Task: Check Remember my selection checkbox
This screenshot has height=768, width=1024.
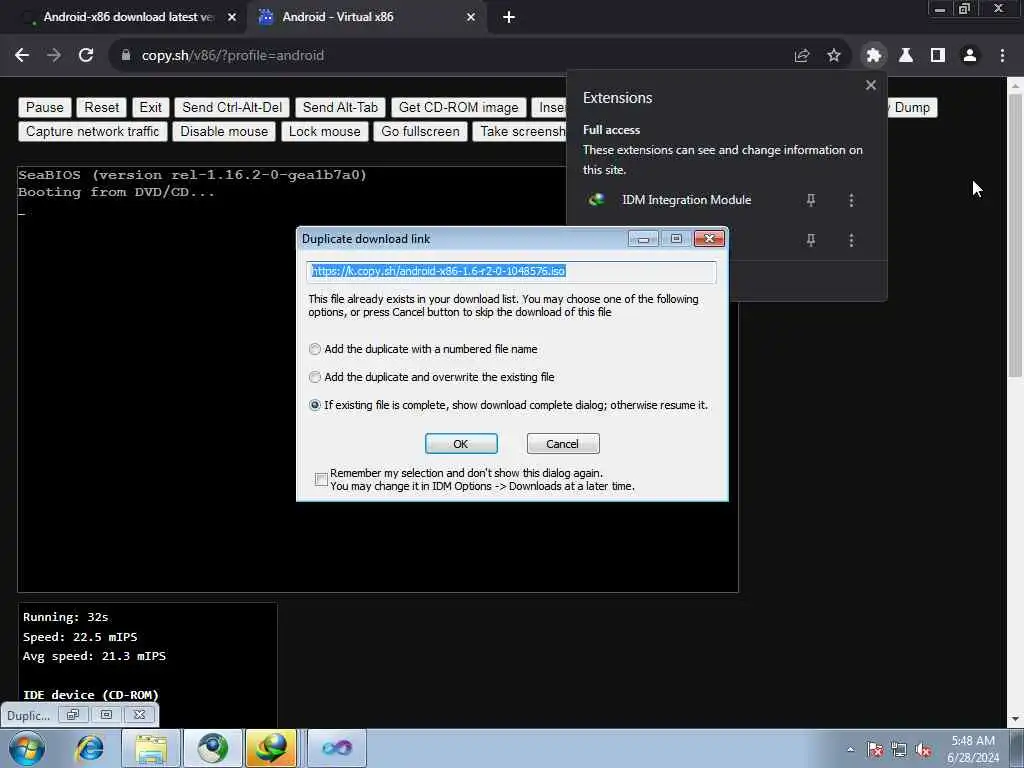Action: coord(321,479)
